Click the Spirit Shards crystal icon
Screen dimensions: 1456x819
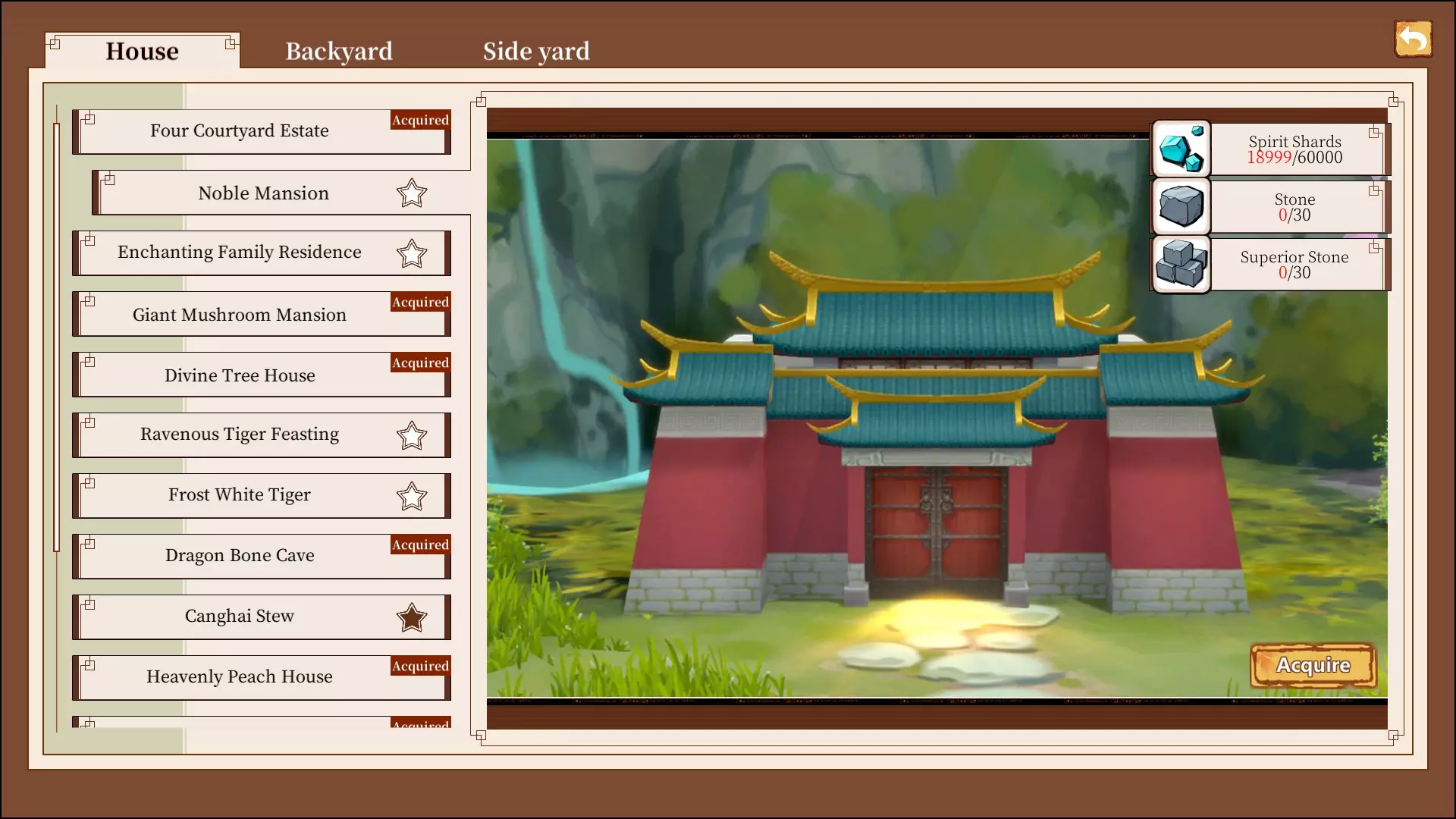click(x=1181, y=149)
